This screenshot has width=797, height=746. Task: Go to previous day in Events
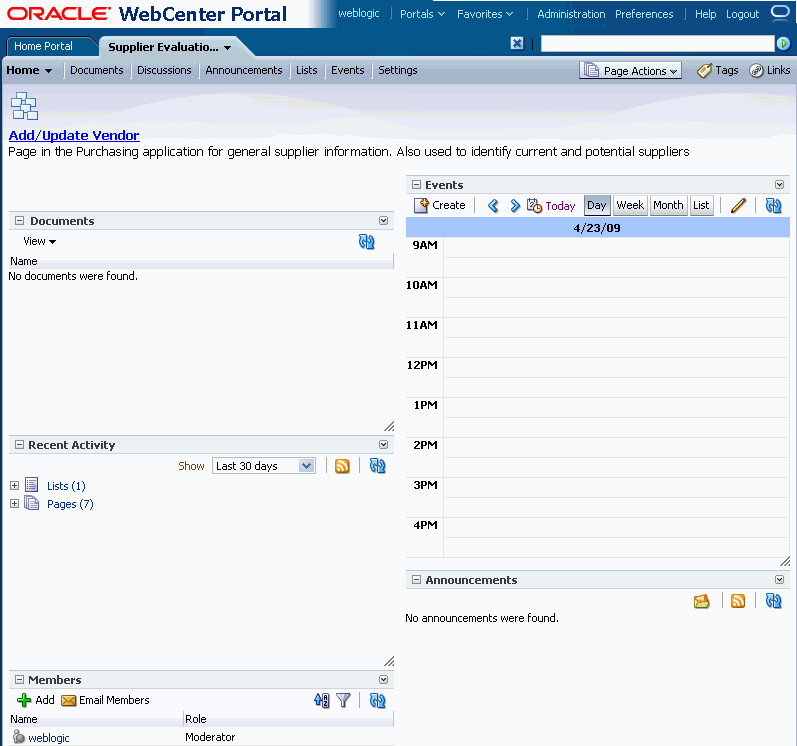coord(493,205)
